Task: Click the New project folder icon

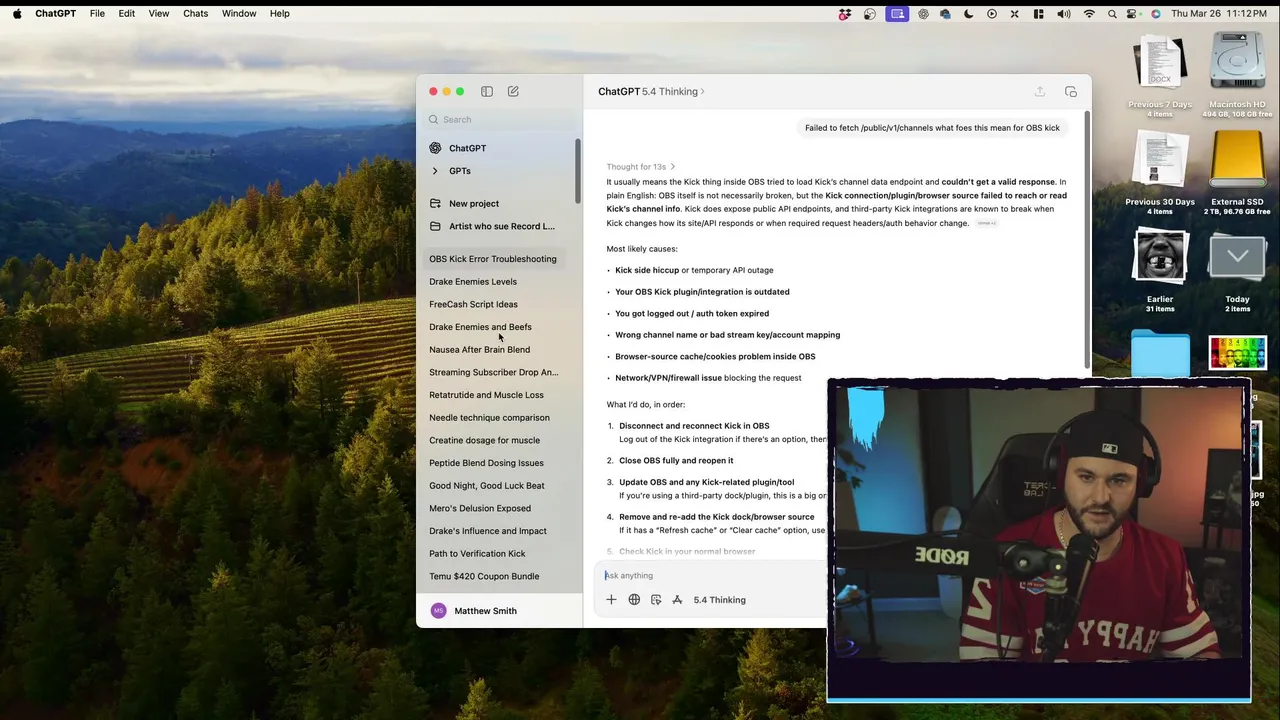Action: (x=435, y=203)
